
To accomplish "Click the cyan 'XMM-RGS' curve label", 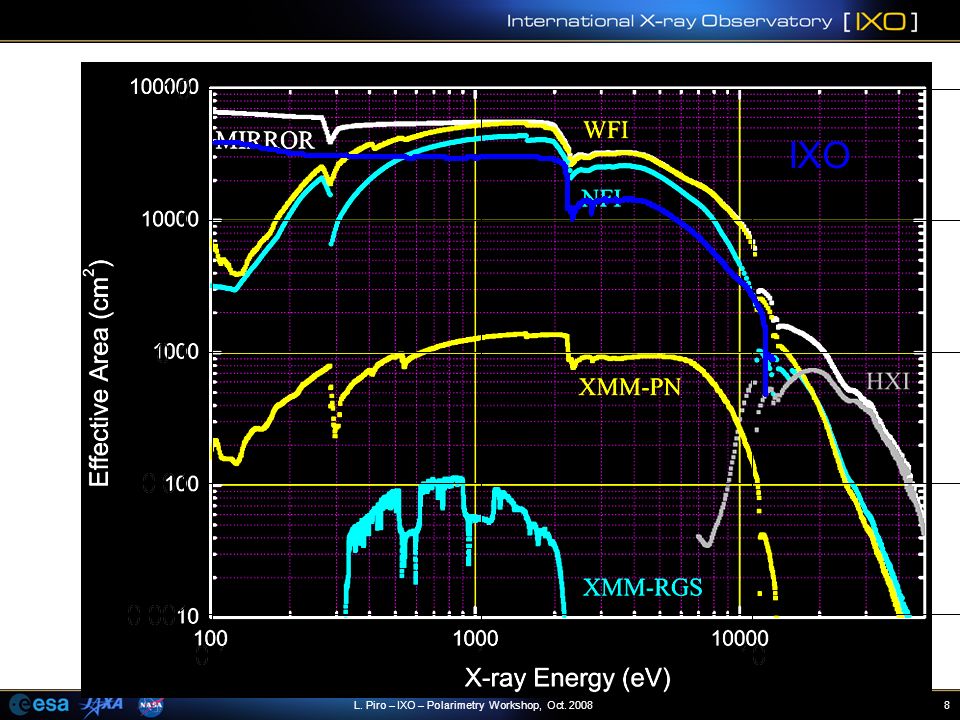I will tap(642, 588).
